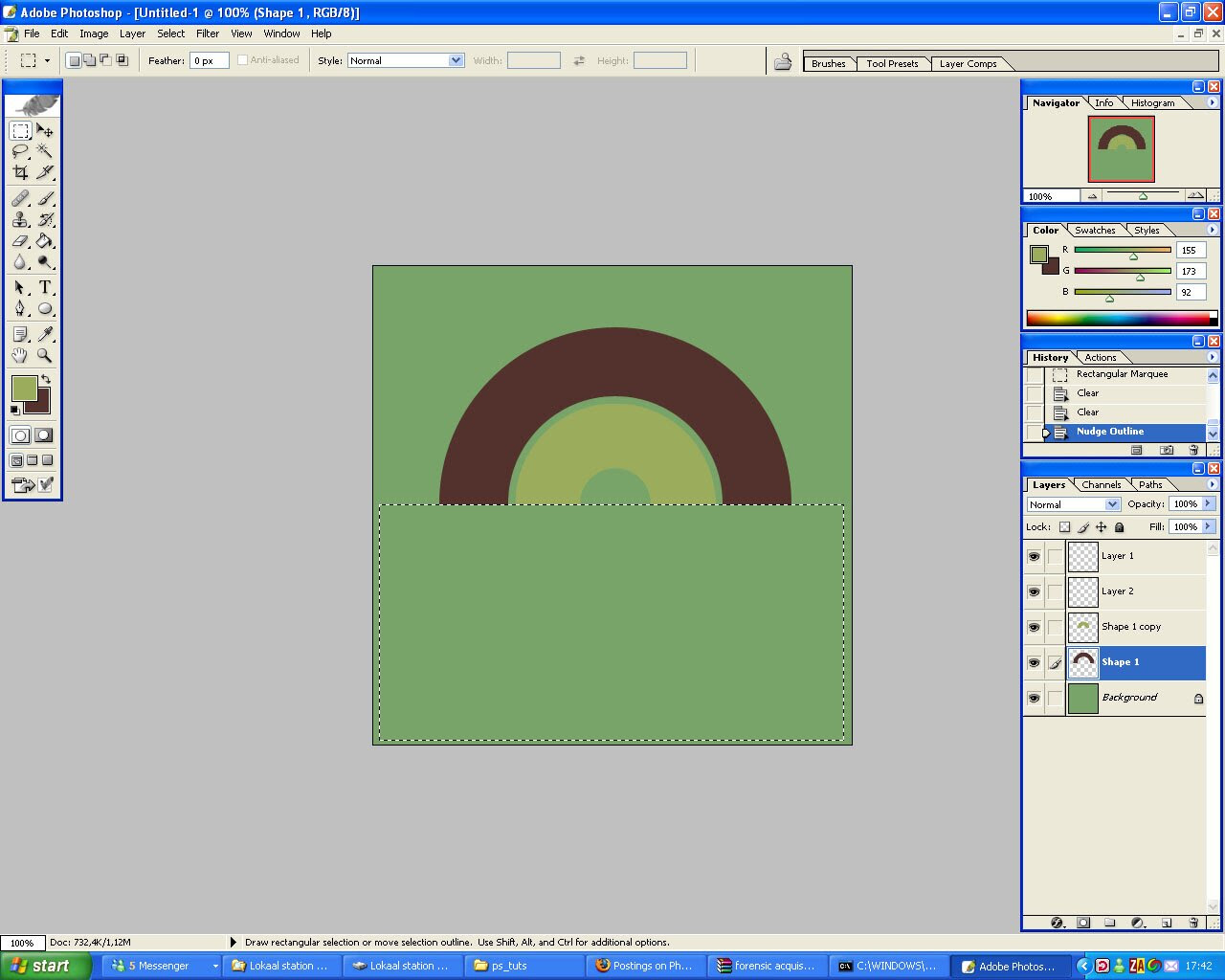The width and height of the screenshot is (1225, 980).
Task: Select the Clone Stamp tool
Action: [20, 220]
